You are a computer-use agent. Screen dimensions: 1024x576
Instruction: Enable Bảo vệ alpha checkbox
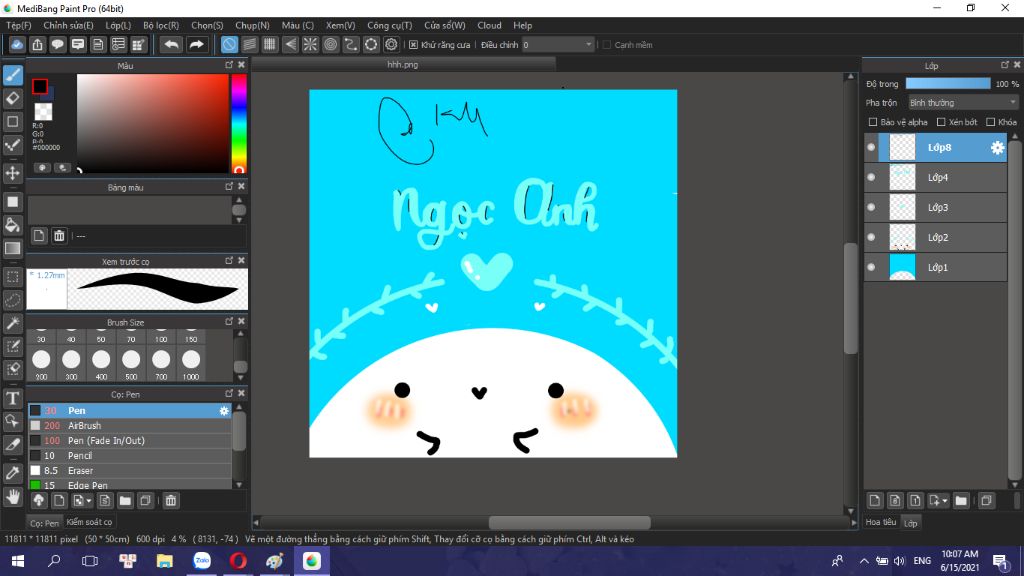872,122
